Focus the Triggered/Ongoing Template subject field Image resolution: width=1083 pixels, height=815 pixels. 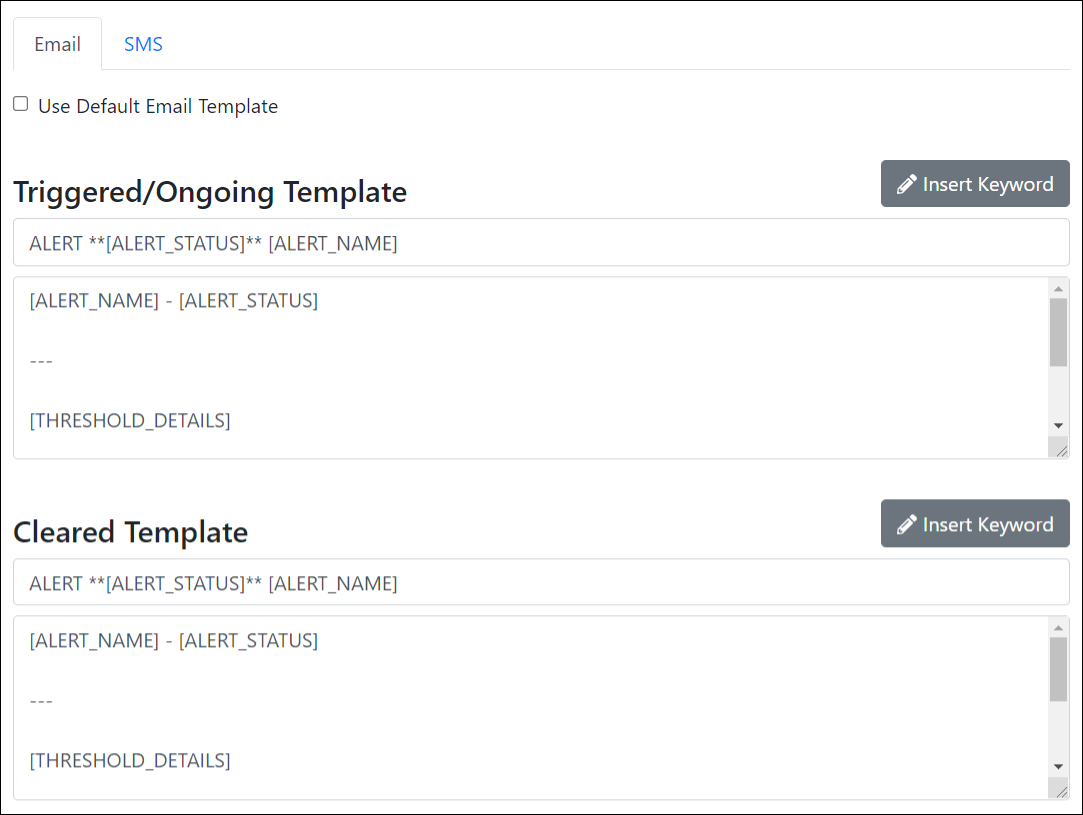pos(541,243)
